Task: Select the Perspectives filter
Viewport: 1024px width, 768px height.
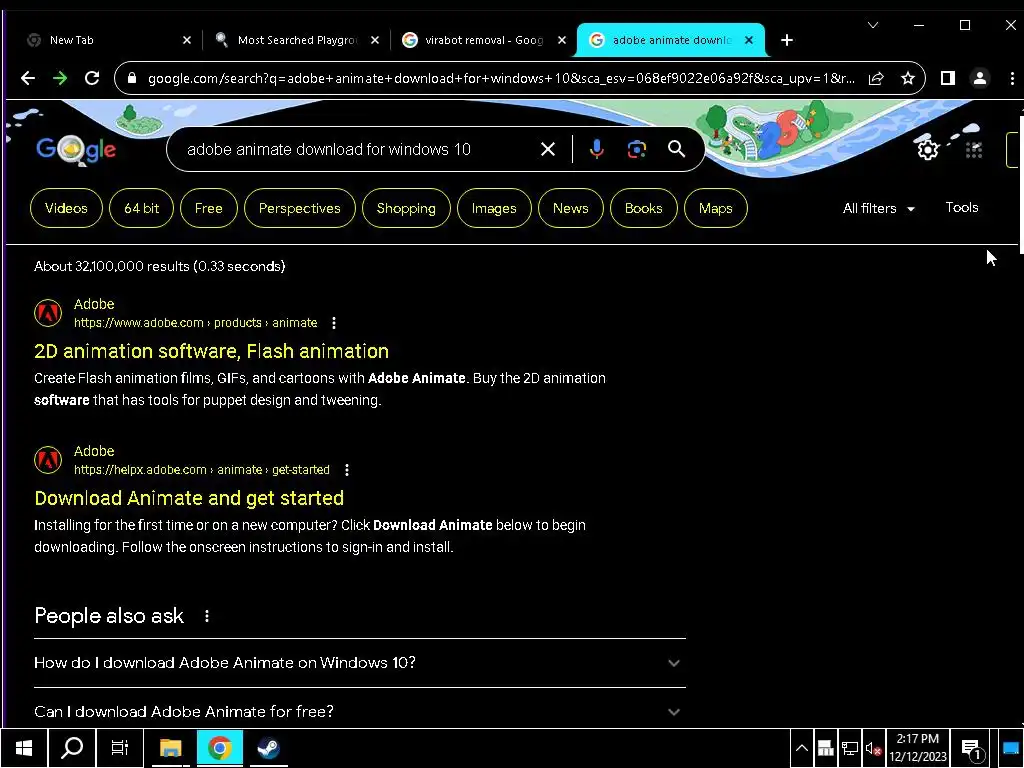Action: click(x=300, y=208)
